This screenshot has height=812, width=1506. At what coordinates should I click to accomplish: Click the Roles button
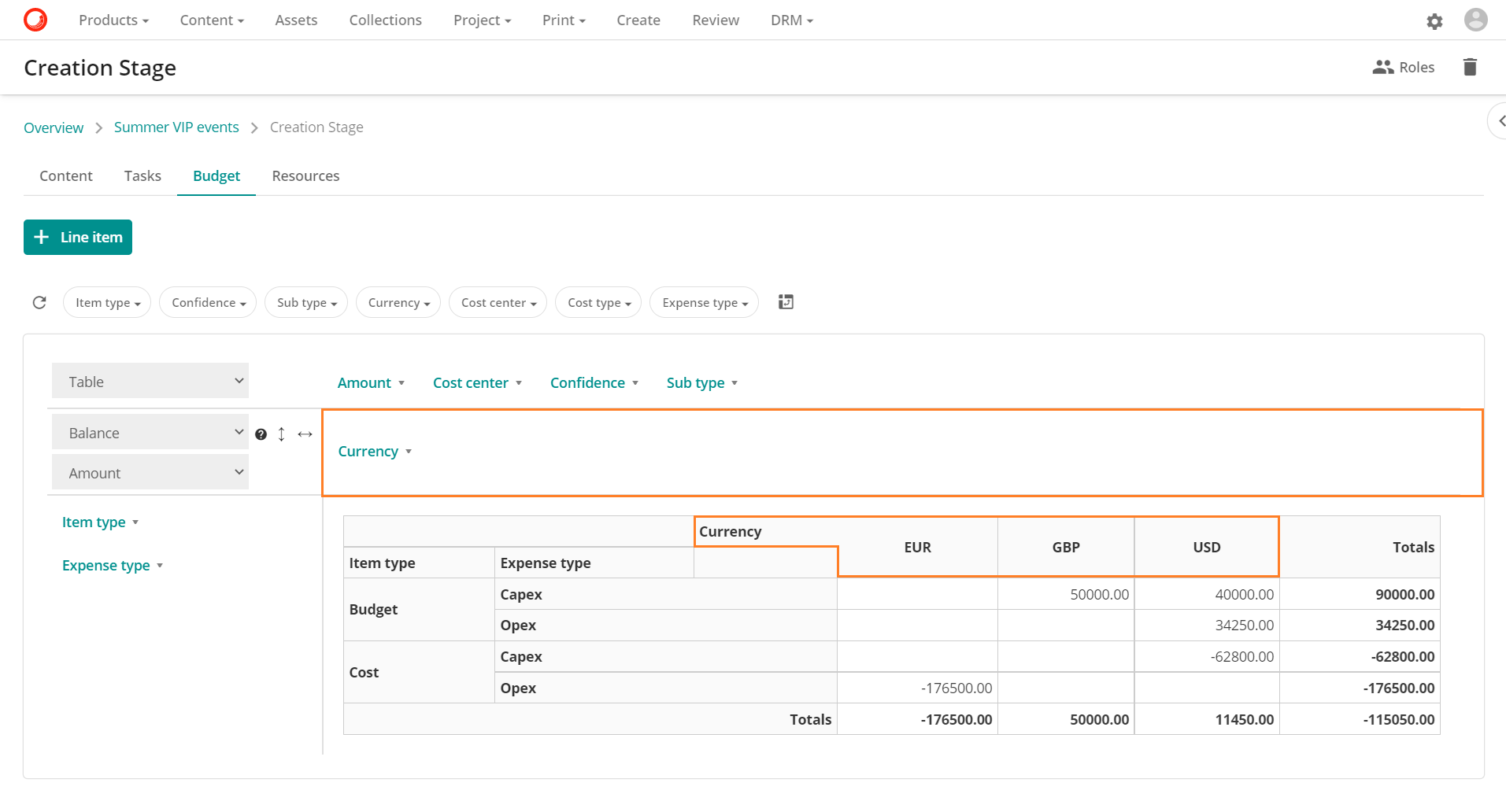(1404, 68)
